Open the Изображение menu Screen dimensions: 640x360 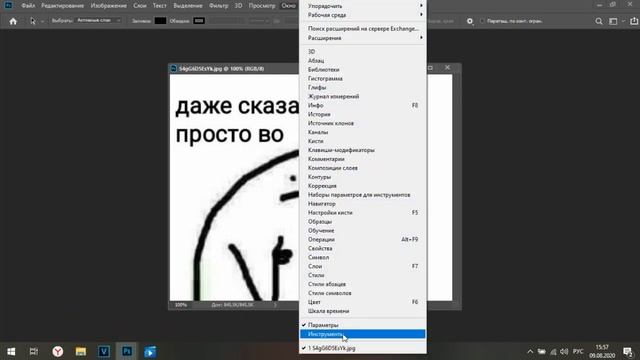coord(109,6)
